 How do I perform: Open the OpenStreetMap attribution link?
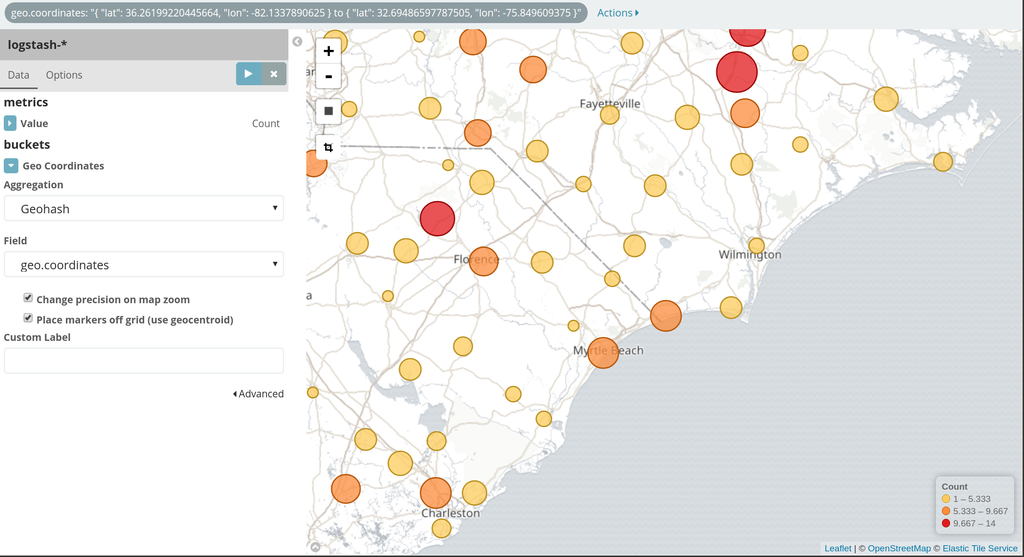tap(898, 548)
